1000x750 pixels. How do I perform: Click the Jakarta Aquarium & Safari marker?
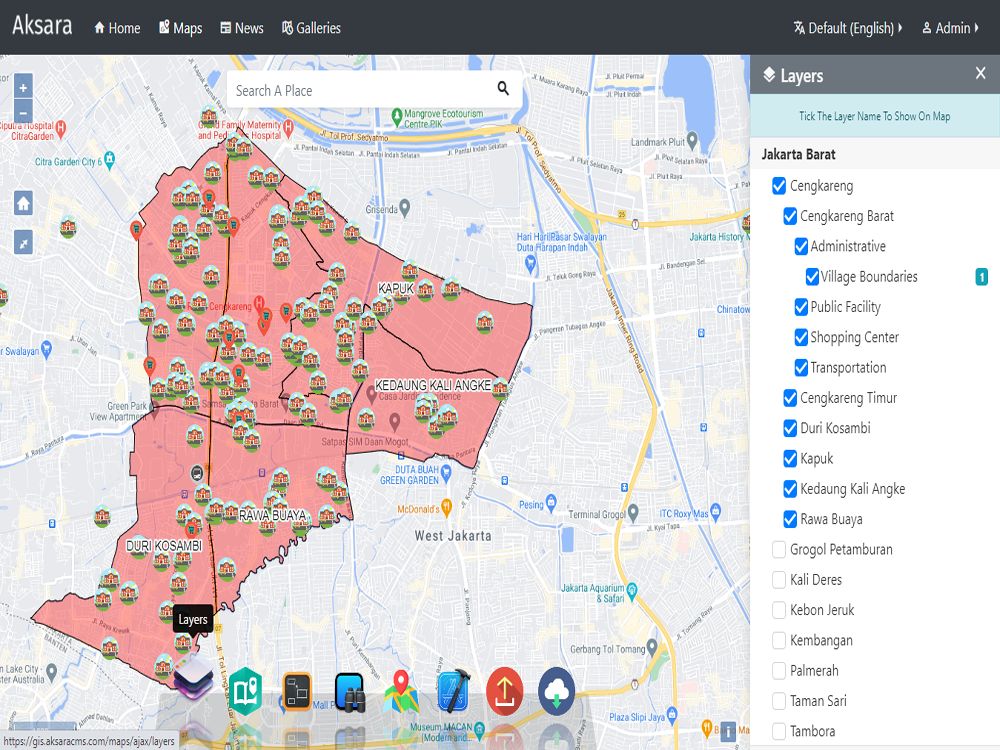[632, 590]
